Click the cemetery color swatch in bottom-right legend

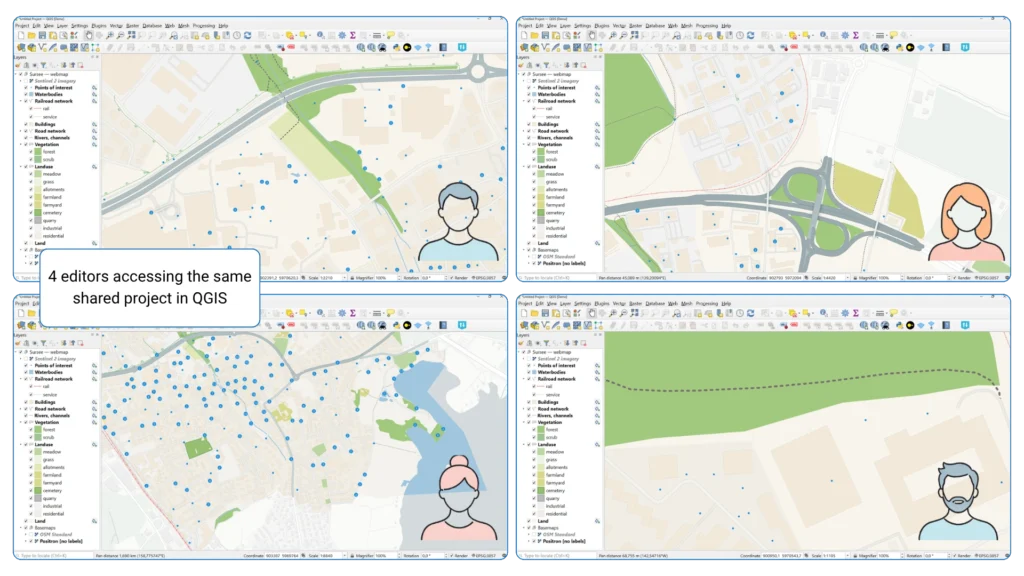[x=539, y=489]
